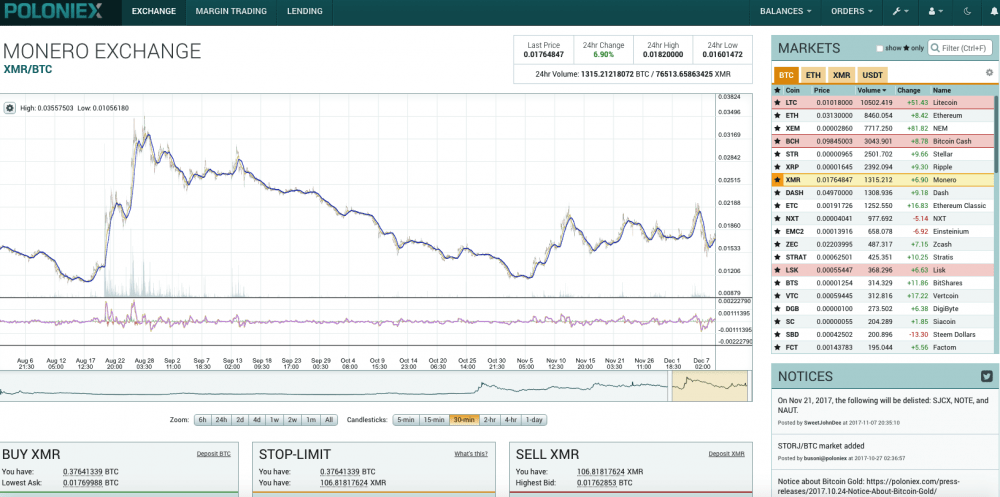Star the SC Siacoin row

point(777,322)
